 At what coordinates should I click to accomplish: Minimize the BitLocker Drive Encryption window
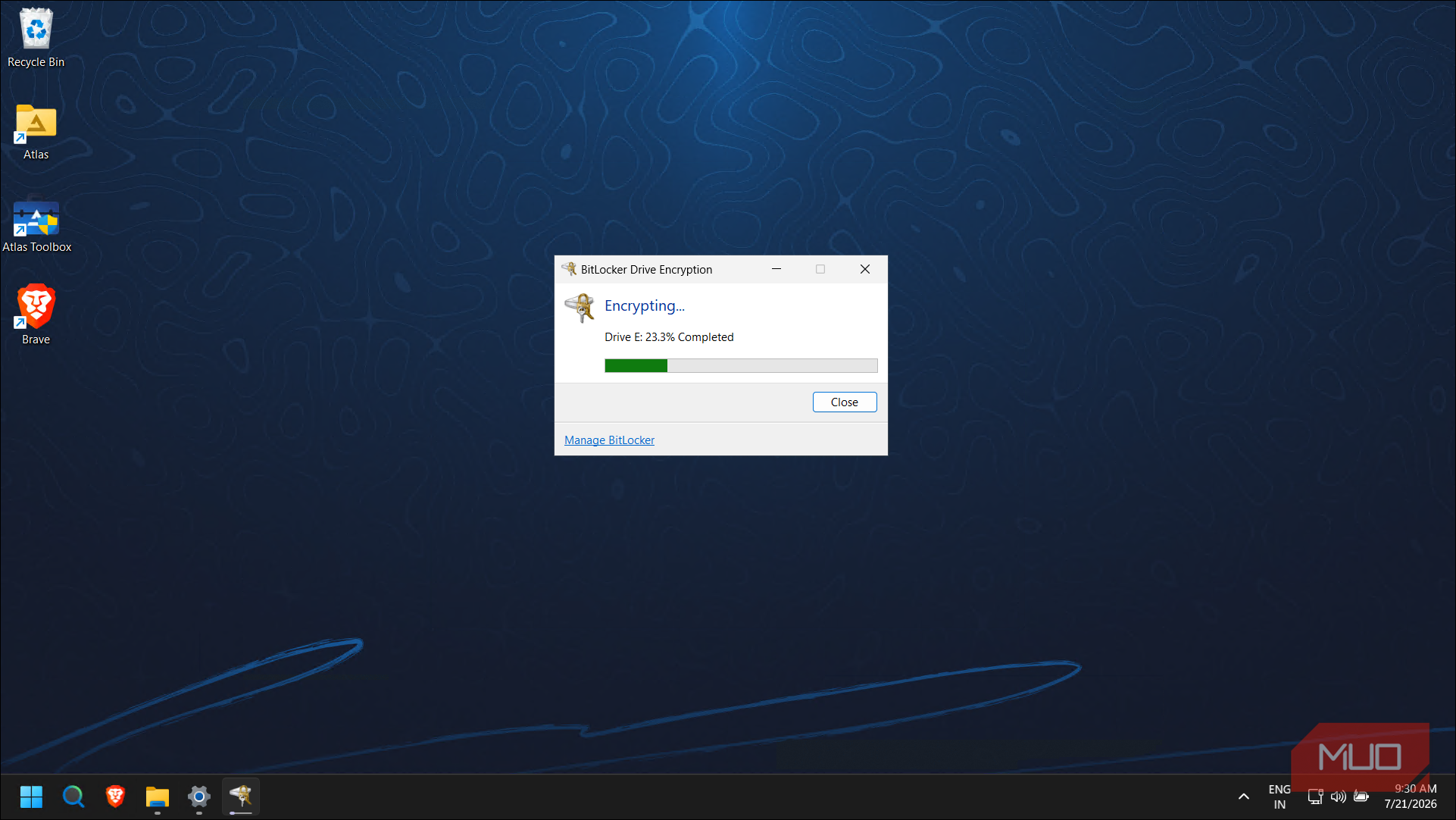[776, 269]
